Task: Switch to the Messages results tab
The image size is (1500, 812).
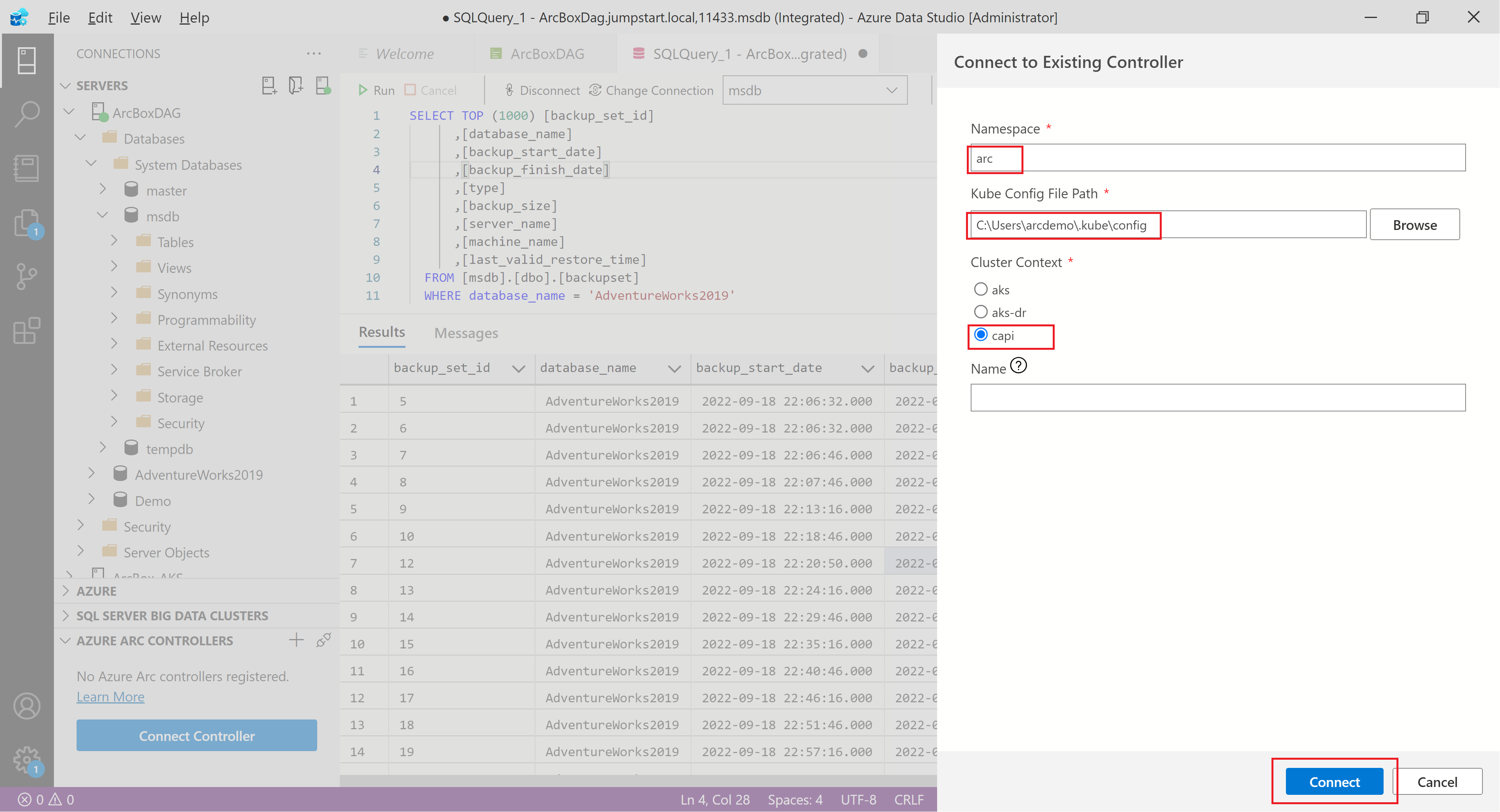Action: (466, 333)
